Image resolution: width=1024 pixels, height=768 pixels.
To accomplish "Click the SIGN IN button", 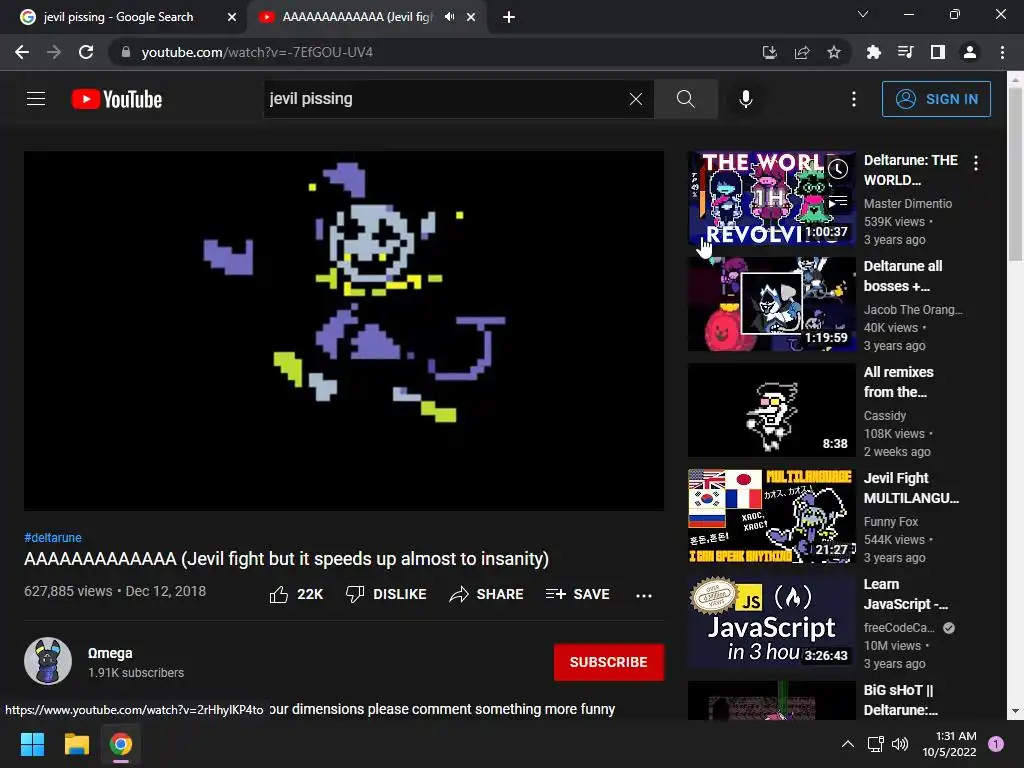I will pyautogui.click(x=936, y=99).
